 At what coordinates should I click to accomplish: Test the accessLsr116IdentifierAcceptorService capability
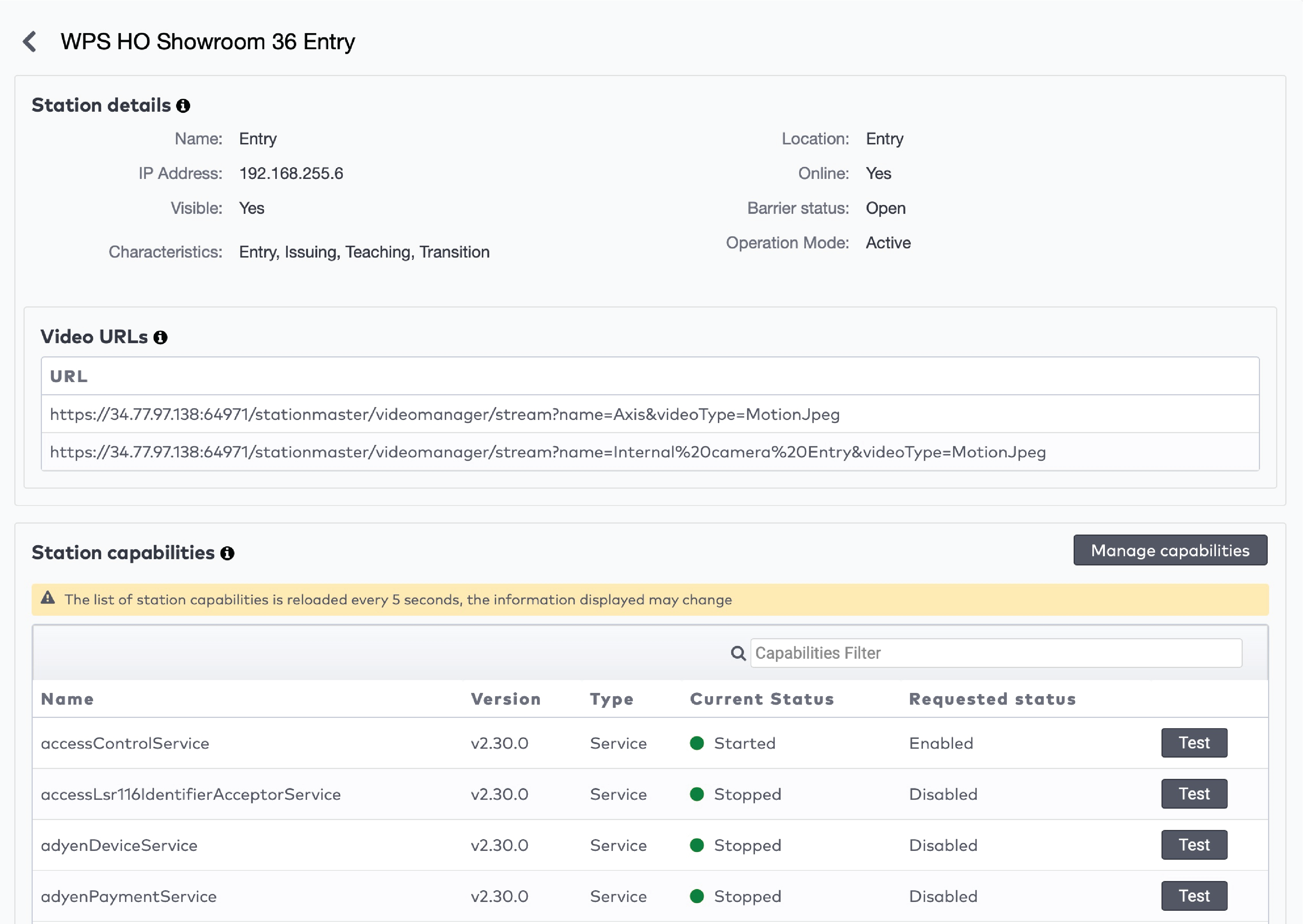pyautogui.click(x=1194, y=794)
